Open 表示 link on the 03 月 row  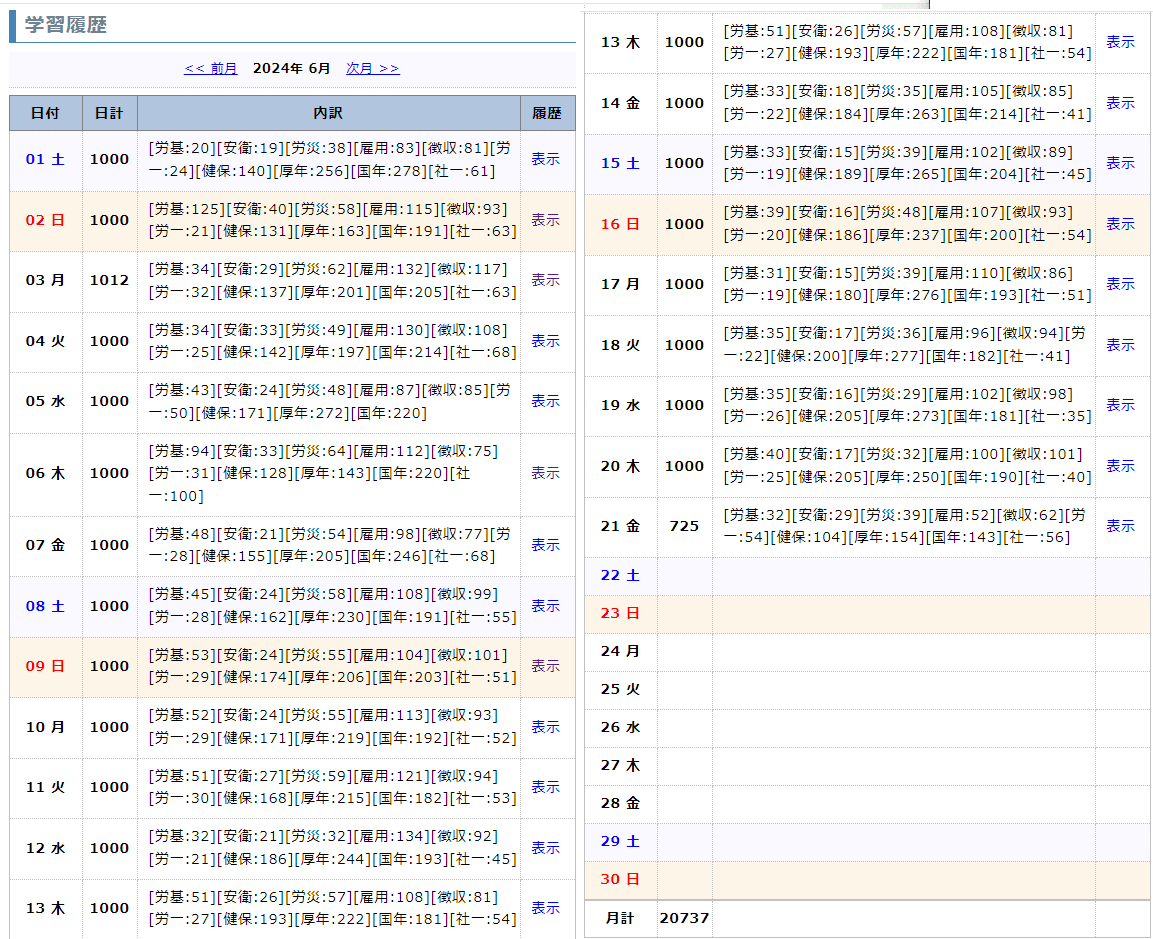546,280
